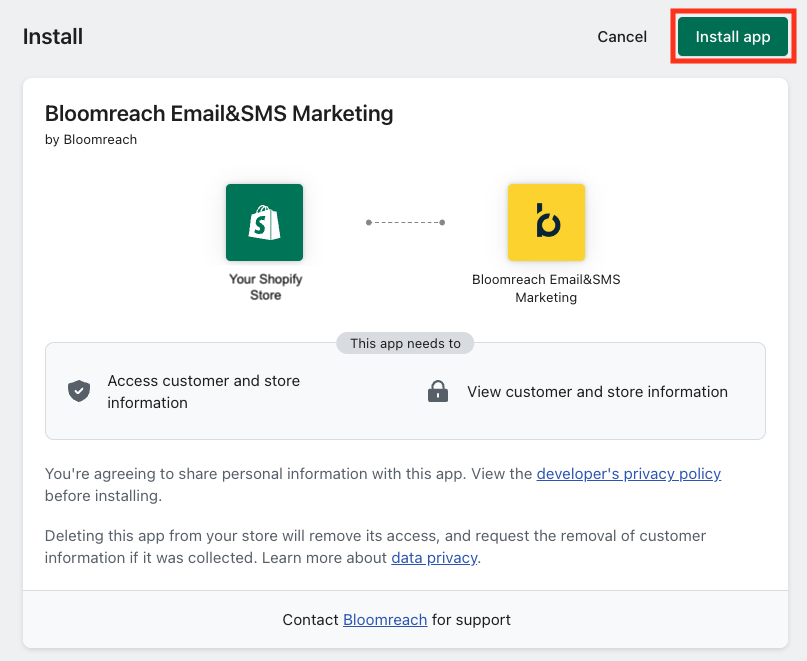Click the 'Install' page title
Image resolution: width=807 pixels, height=661 pixels.
pos(53,37)
